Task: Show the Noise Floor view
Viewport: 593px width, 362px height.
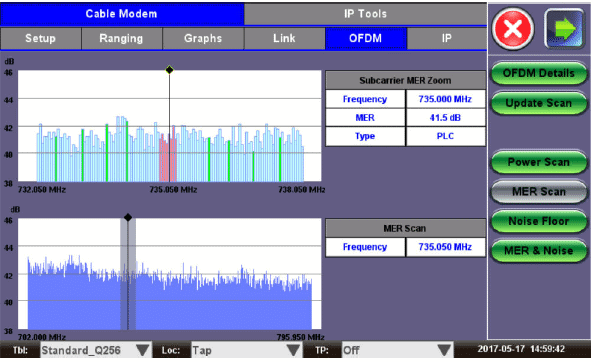Action: [x=539, y=221]
